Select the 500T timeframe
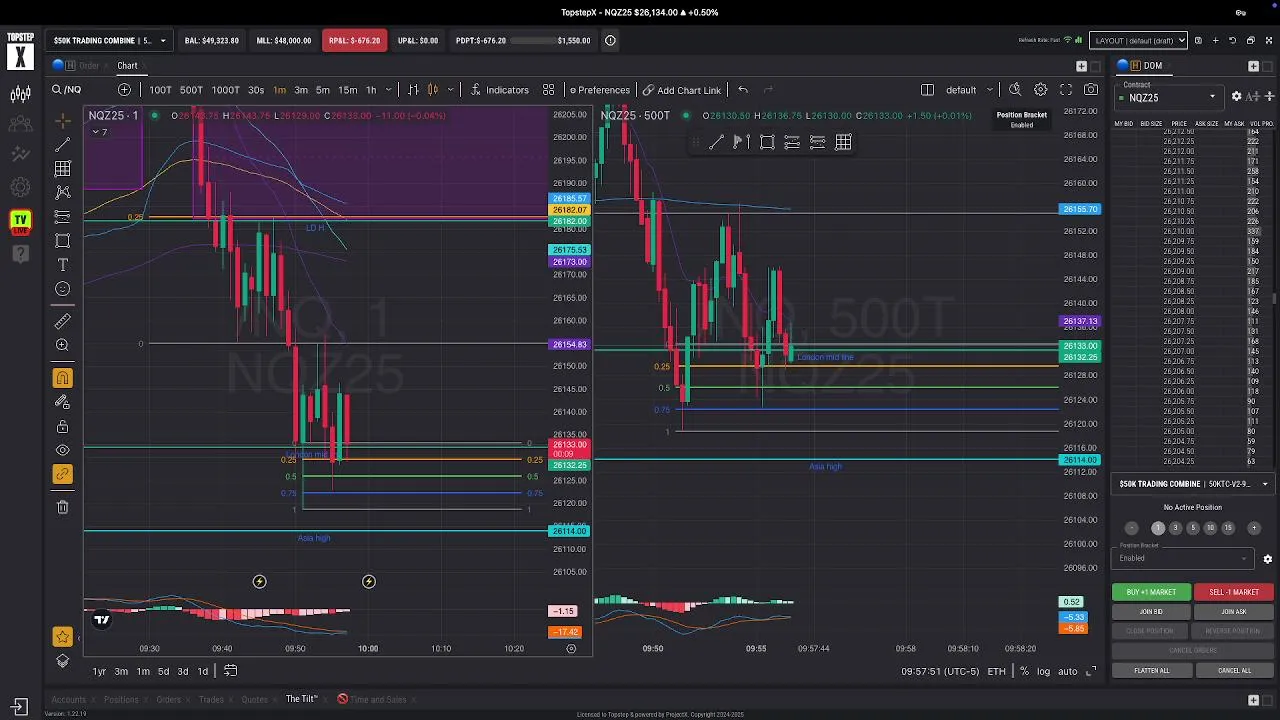The height and width of the screenshot is (720, 1280). pos(191,90)
